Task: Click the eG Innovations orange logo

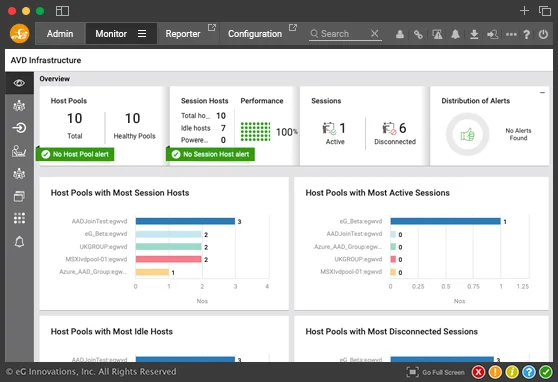Action: (20, 33)
